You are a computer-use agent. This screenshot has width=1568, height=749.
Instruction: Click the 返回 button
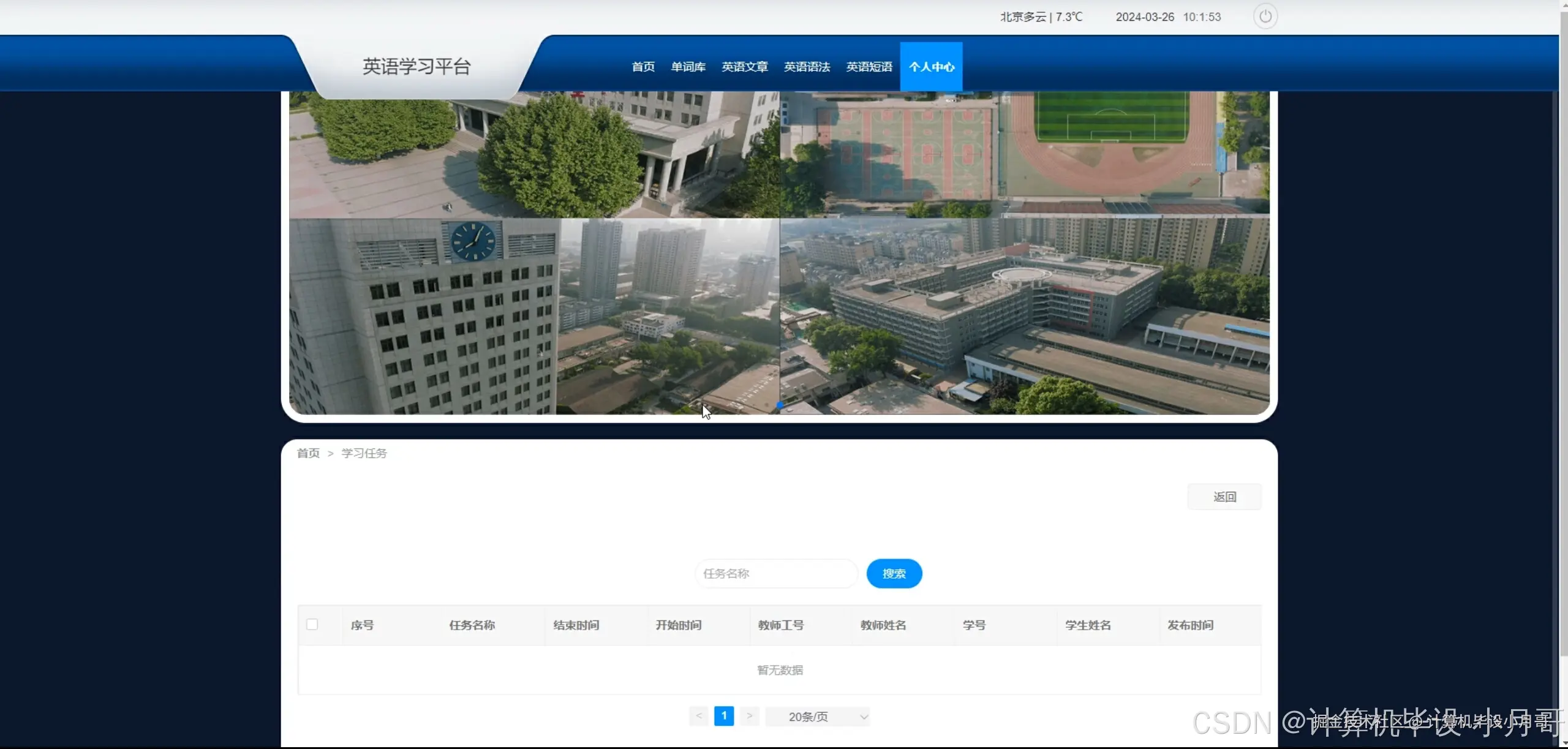(1225, 496)
